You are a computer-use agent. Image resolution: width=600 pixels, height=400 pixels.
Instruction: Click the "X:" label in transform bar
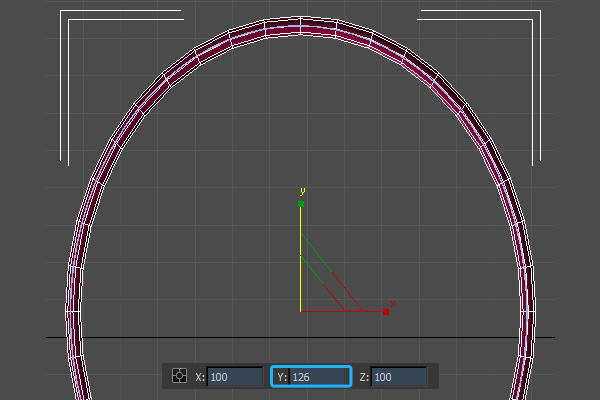[200, 377]
